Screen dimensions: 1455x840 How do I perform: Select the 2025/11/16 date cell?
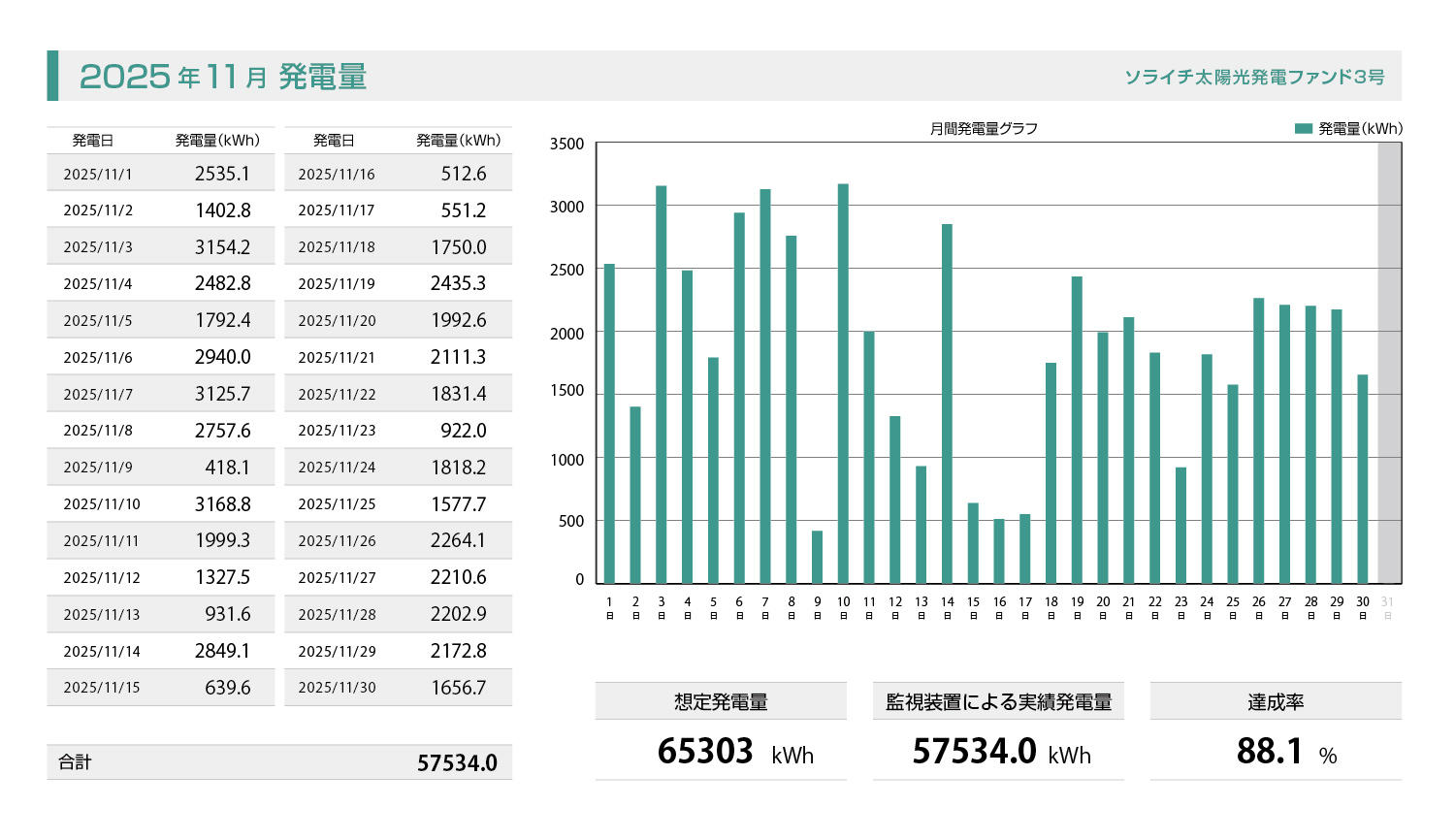[x=336, y=175]
